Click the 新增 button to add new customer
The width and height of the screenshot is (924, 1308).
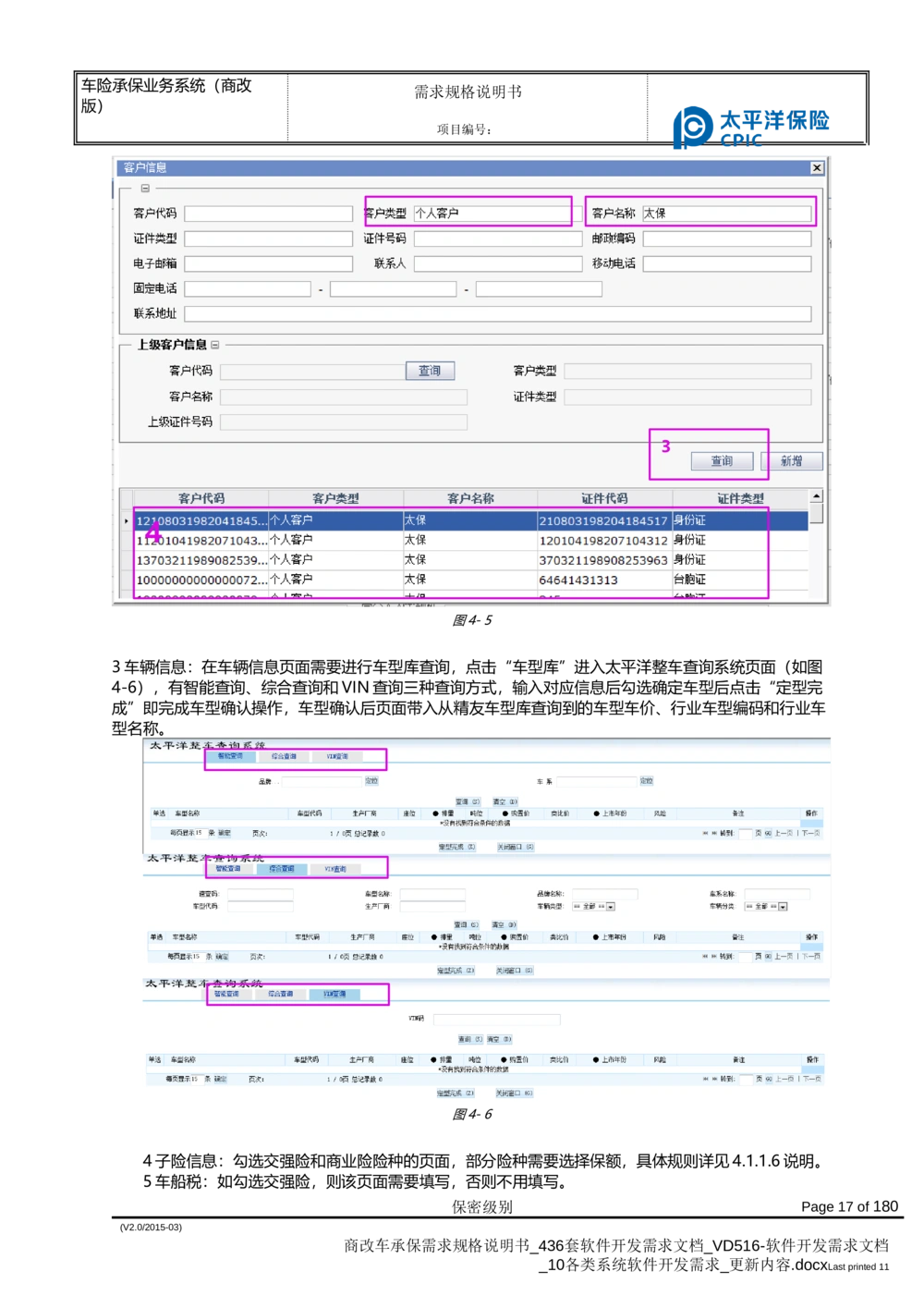pyautogui.click(x=792, y=461)
